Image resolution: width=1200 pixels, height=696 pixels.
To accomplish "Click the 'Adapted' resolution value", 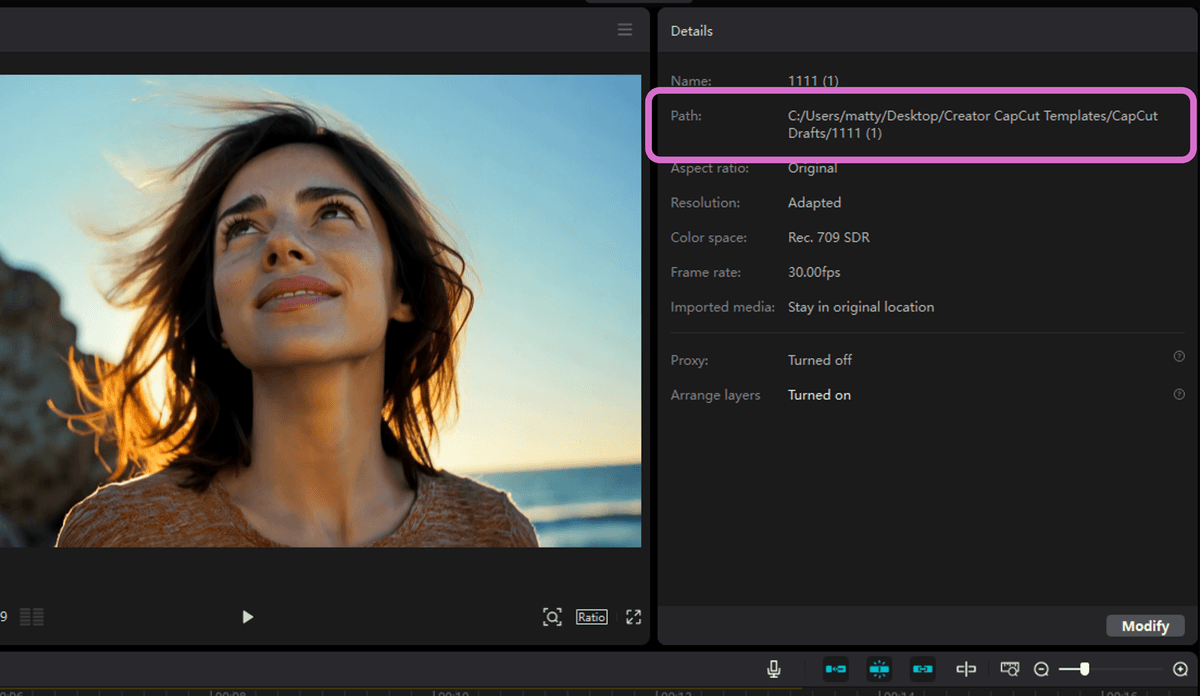I will 815,202.
